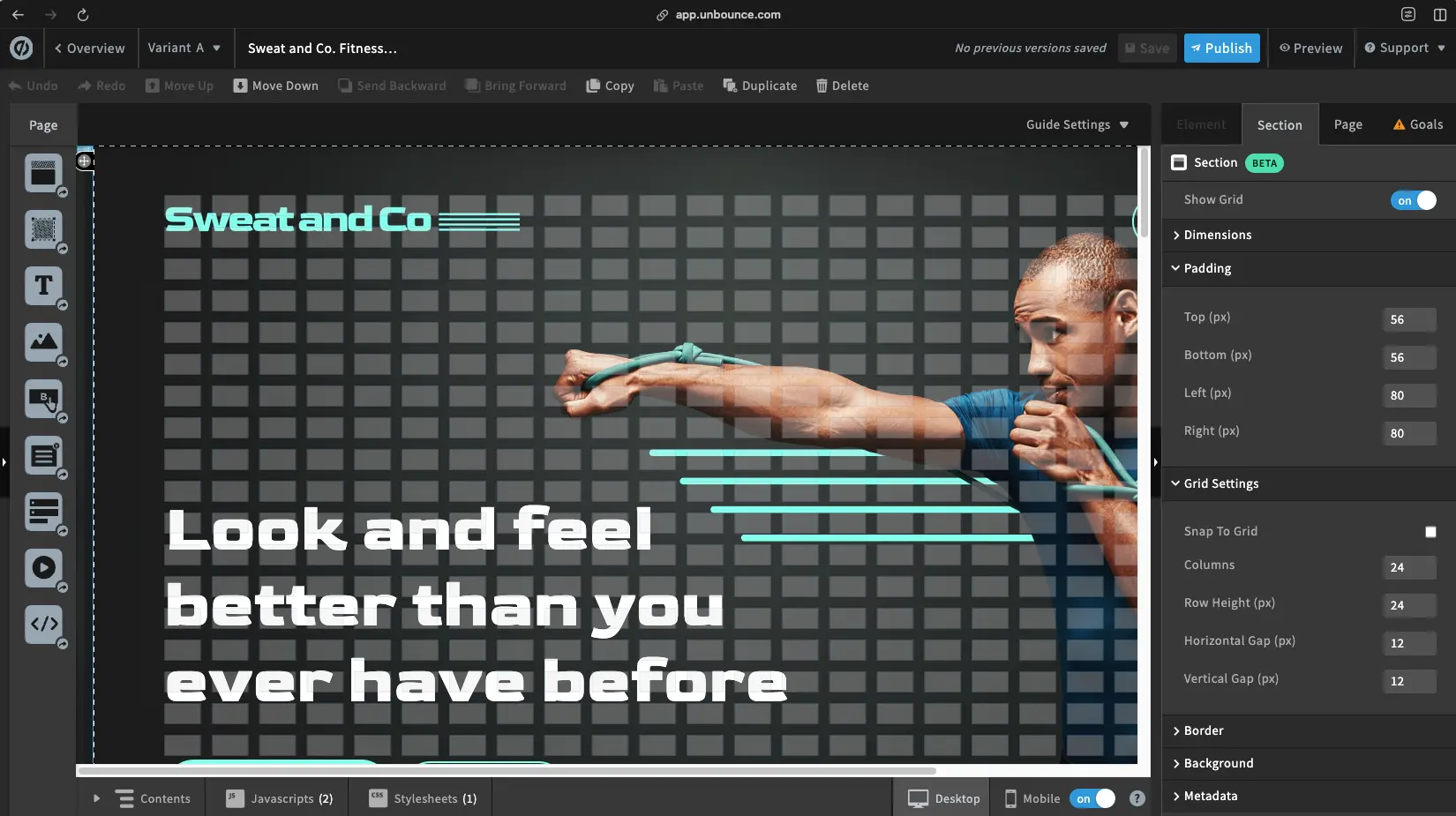Open the Stylesheets panel at the bottom

pos(421,798)
